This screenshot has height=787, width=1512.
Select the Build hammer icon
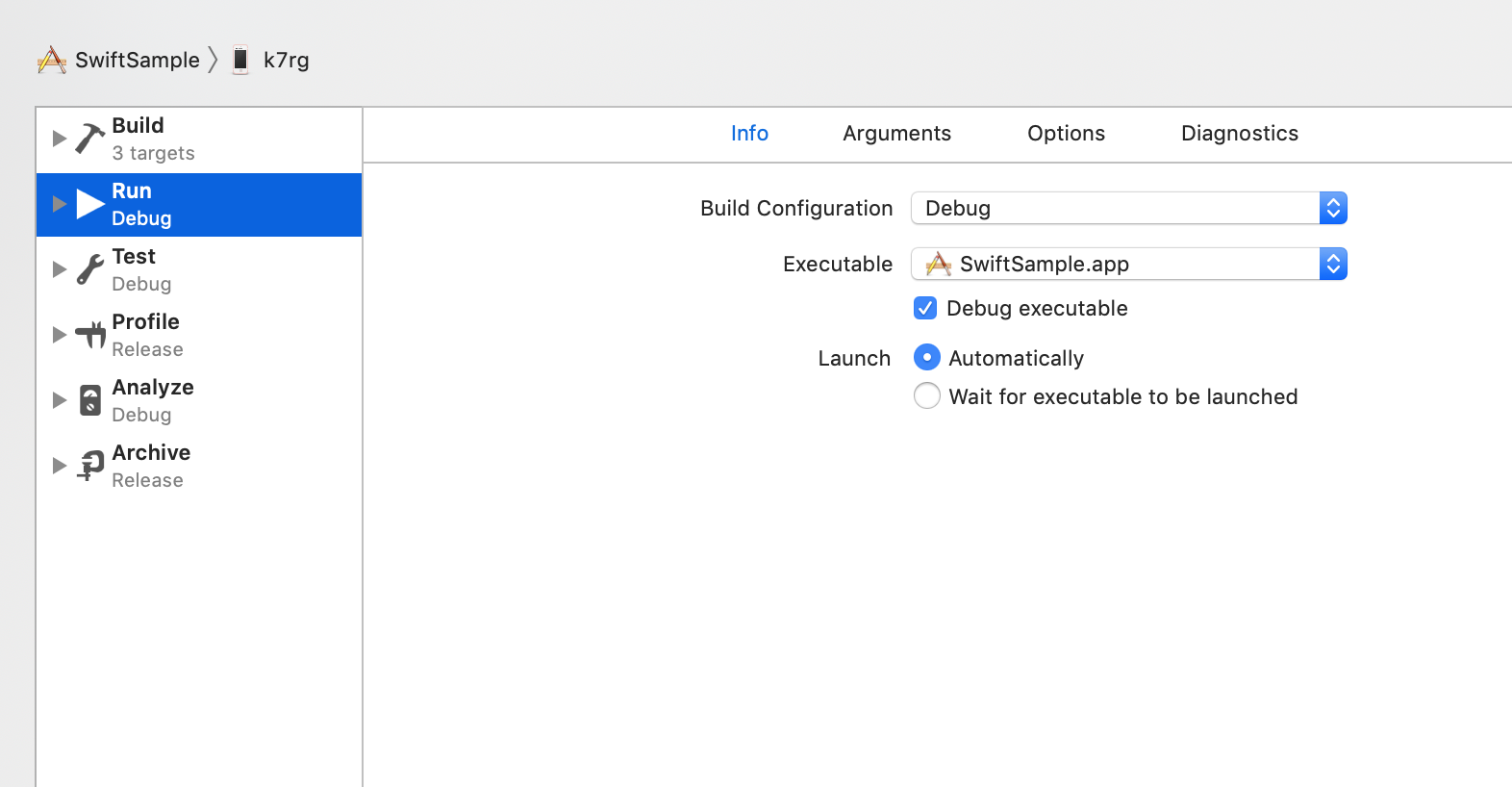(x=89, y=139)
